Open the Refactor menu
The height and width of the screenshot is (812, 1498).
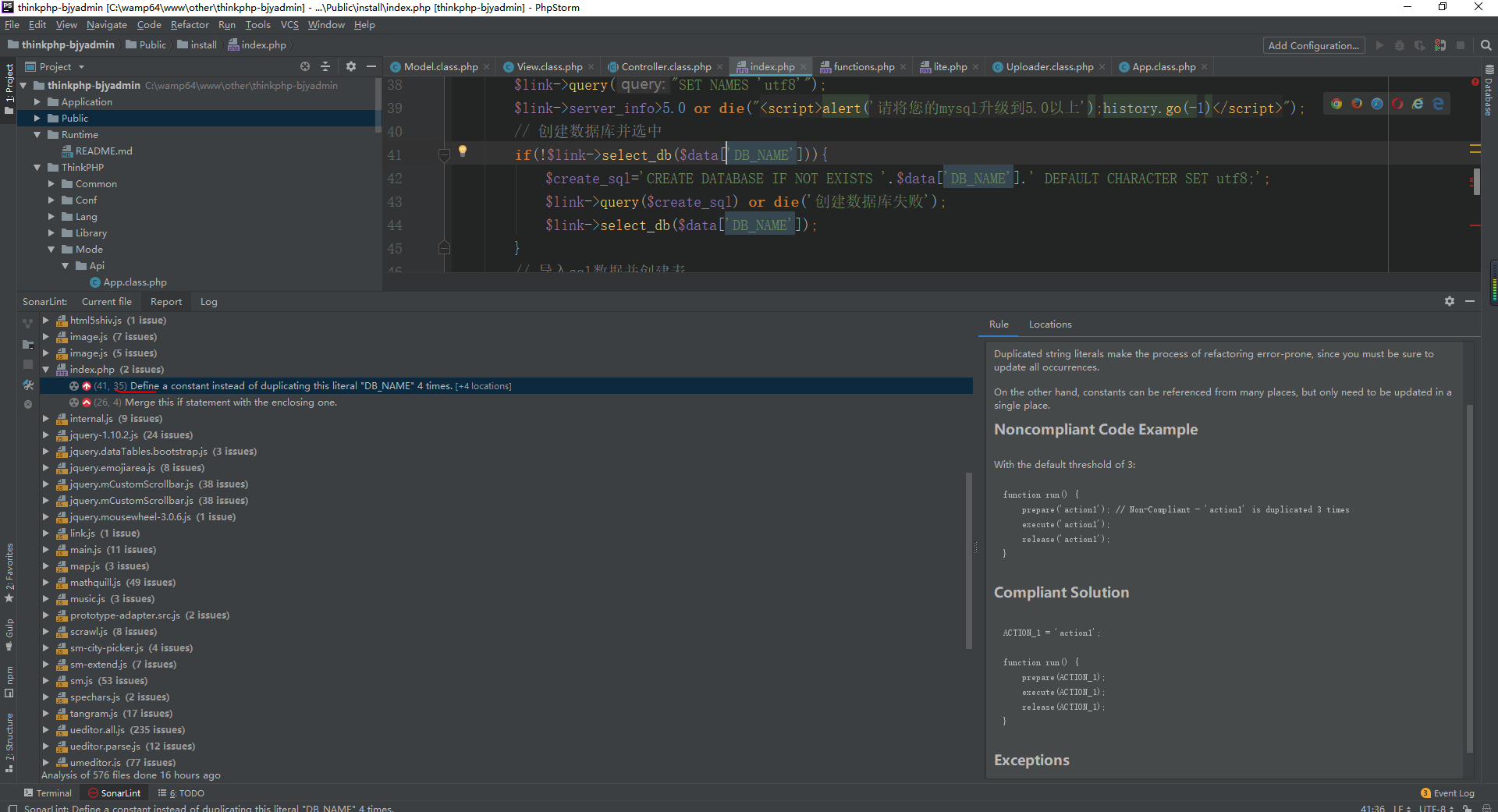[190, 25]
